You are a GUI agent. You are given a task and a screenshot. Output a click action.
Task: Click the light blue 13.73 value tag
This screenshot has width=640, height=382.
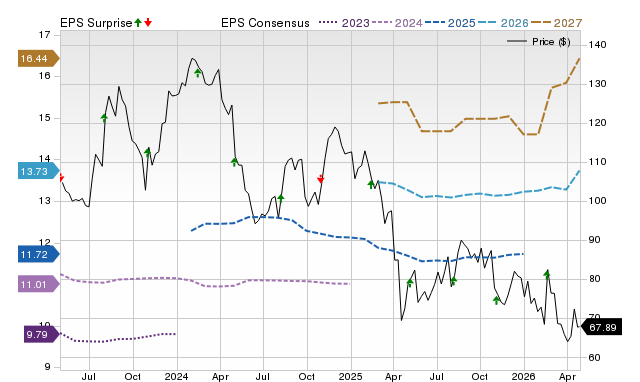(x=39, y=171)
